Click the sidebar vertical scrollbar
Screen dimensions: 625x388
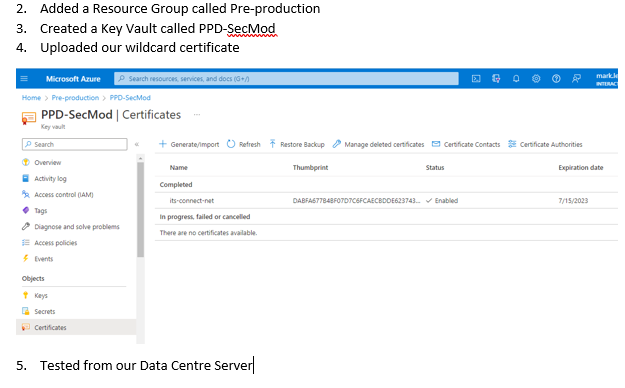click(140, 209)
